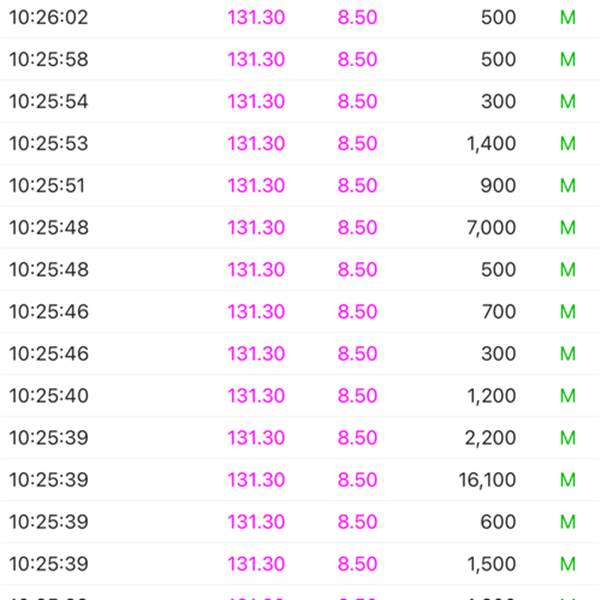Click the 10:25:51 trade time
This screenshot has height=600, width=600.
49,186
